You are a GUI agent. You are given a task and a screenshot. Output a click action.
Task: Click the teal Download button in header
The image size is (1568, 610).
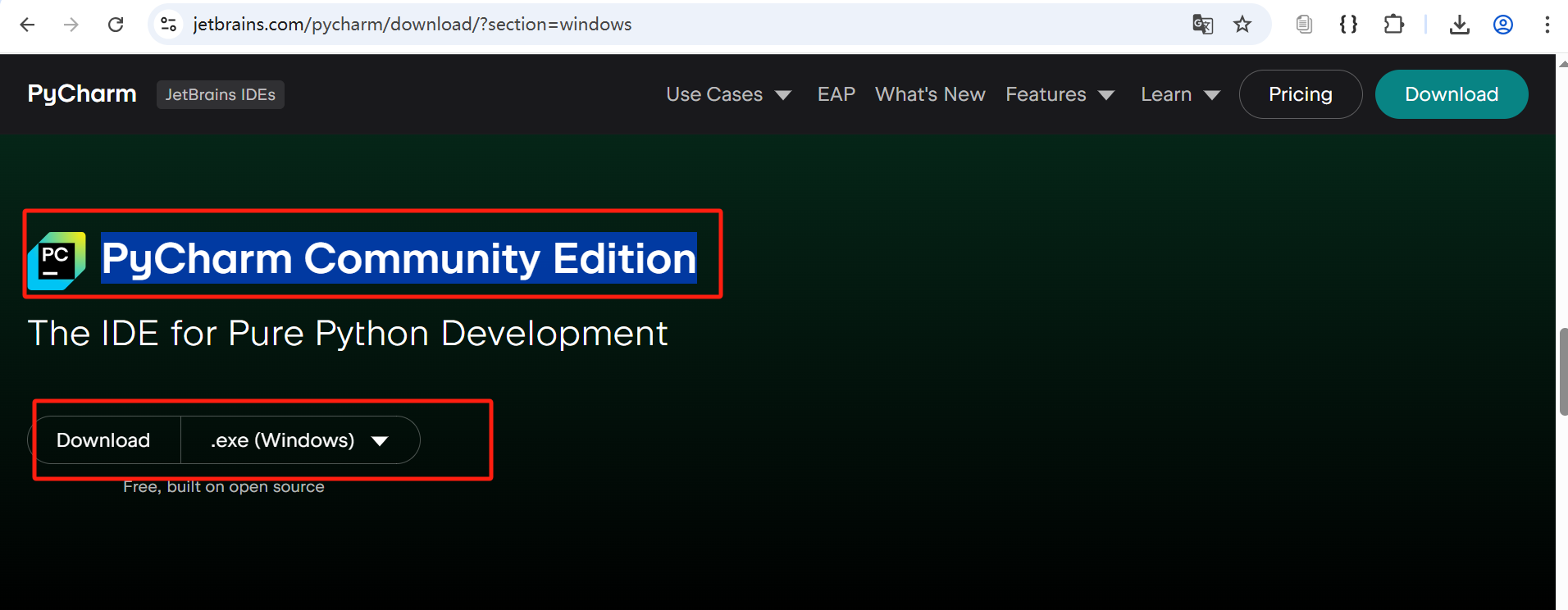pyautogui.click(x=1452, y=94)
